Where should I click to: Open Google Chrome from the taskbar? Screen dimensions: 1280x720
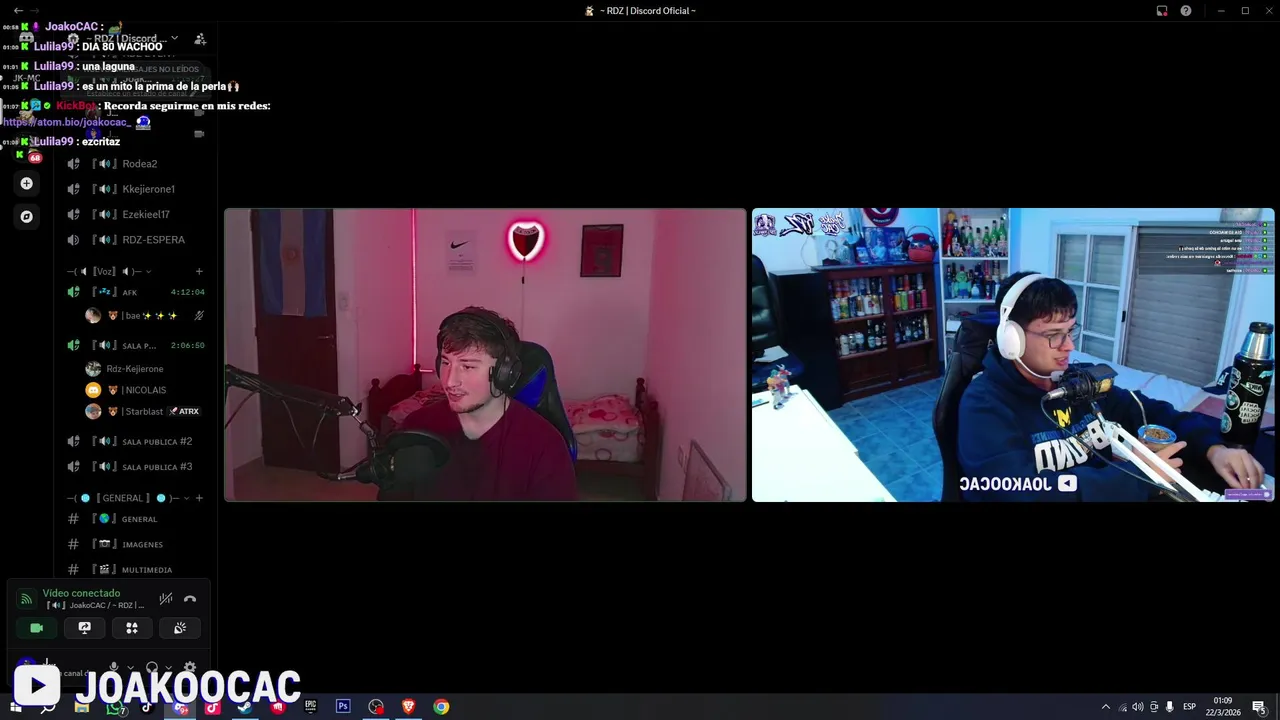pos(441,707)
